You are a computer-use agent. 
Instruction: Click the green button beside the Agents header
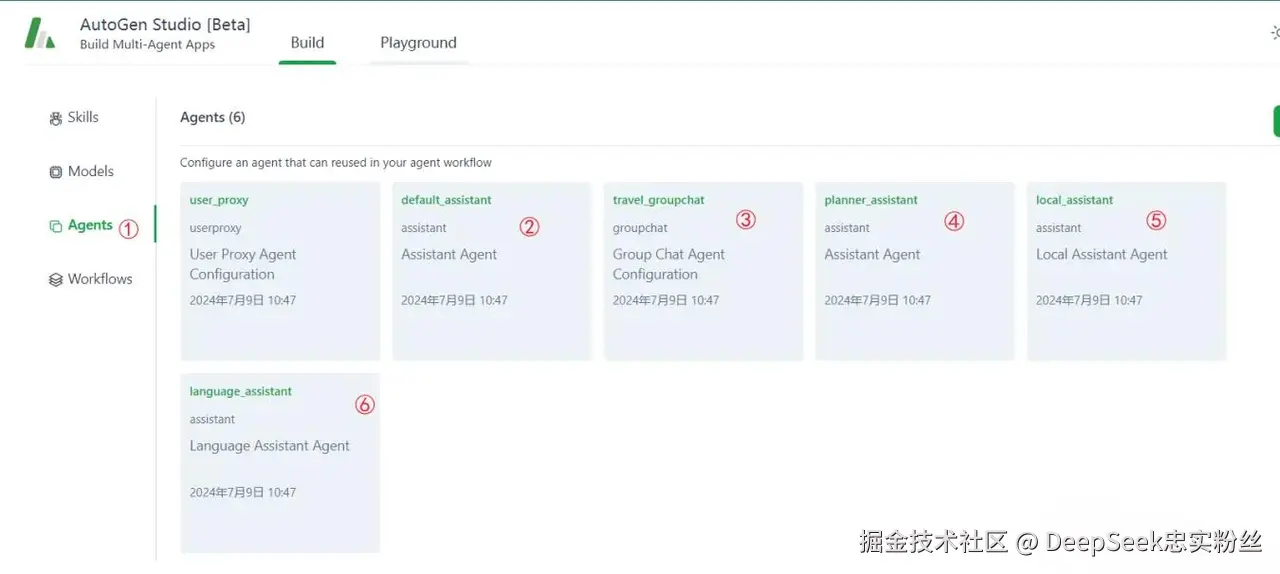(1276, 121)
